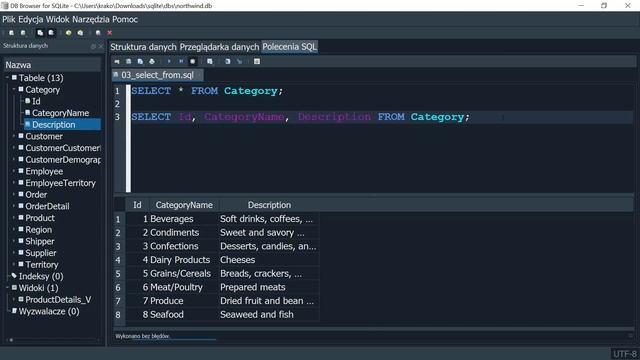Open the Plik menu
Image resolution: width=640 pixels, height=360 pixels.
tap(9, 19)
